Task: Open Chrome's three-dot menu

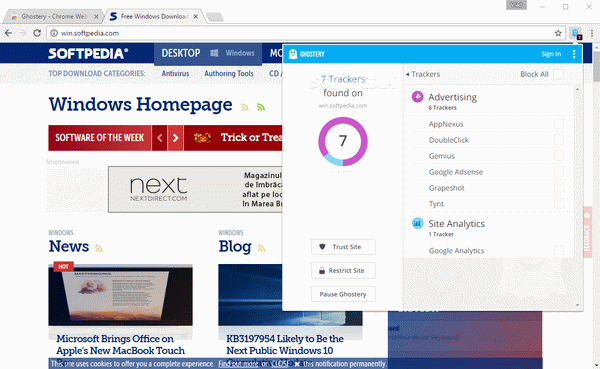Action: tap(592, 33)
